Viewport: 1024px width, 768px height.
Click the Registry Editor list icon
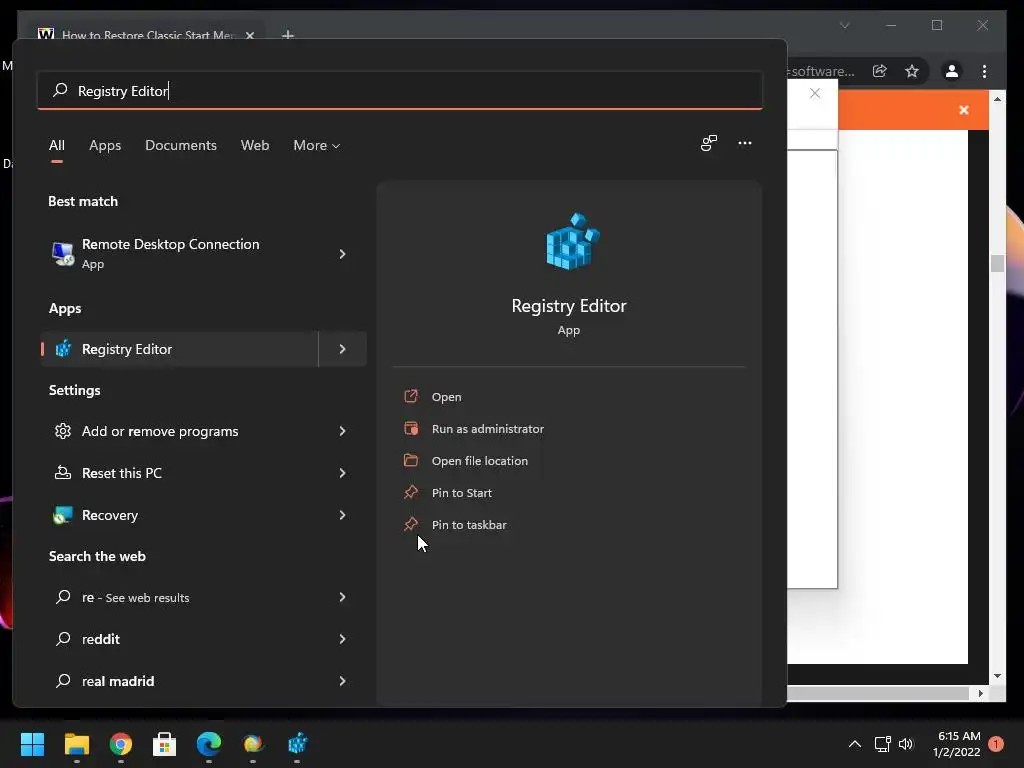pyautogui.click(x=63, y=349)
